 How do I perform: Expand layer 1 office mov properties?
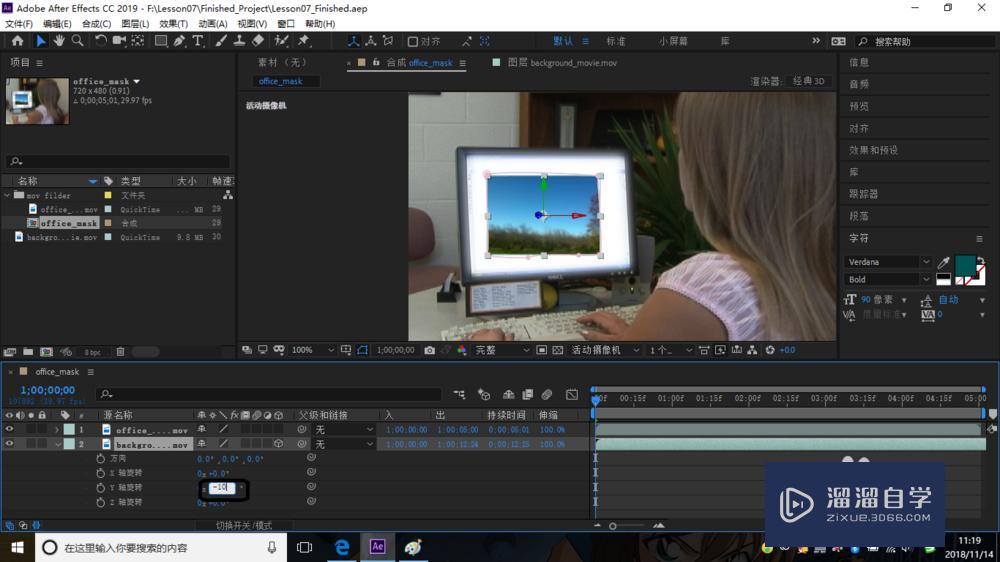(x=57, y=430)
